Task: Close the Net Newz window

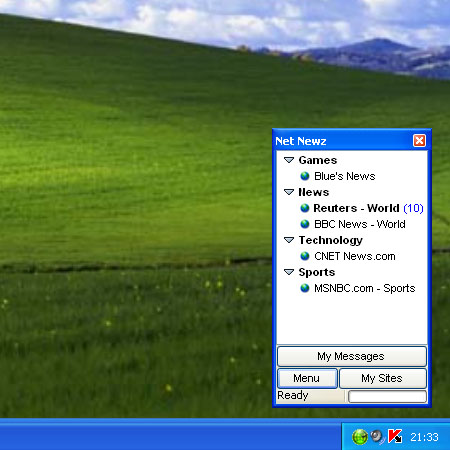Action: (419, 141)
